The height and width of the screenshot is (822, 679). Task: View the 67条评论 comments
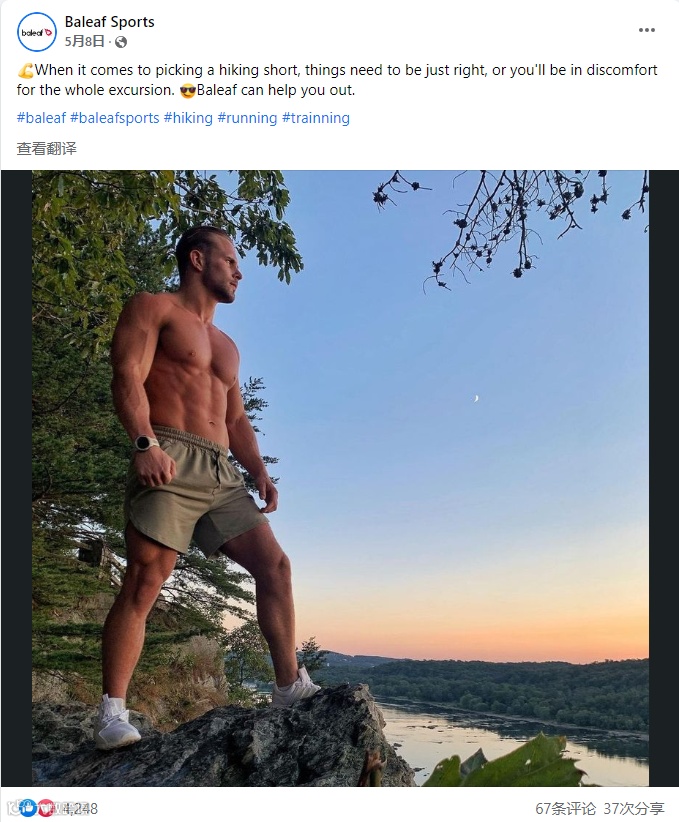click(x=565, y=808)
